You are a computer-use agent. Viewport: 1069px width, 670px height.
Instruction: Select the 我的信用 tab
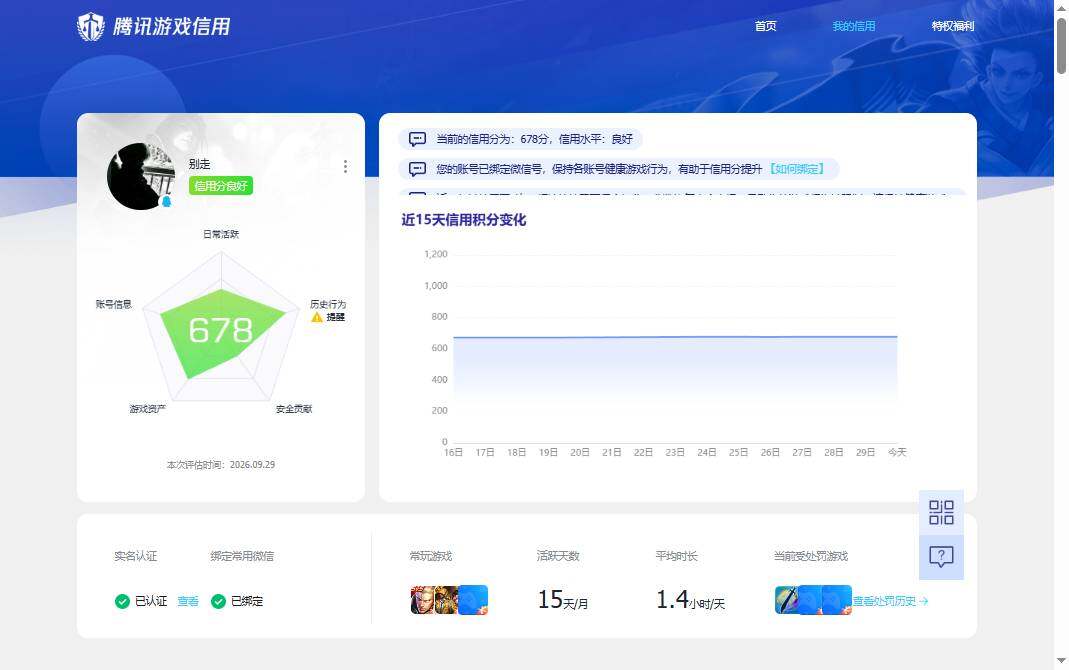pyautogui.click(x=854, y=26)
